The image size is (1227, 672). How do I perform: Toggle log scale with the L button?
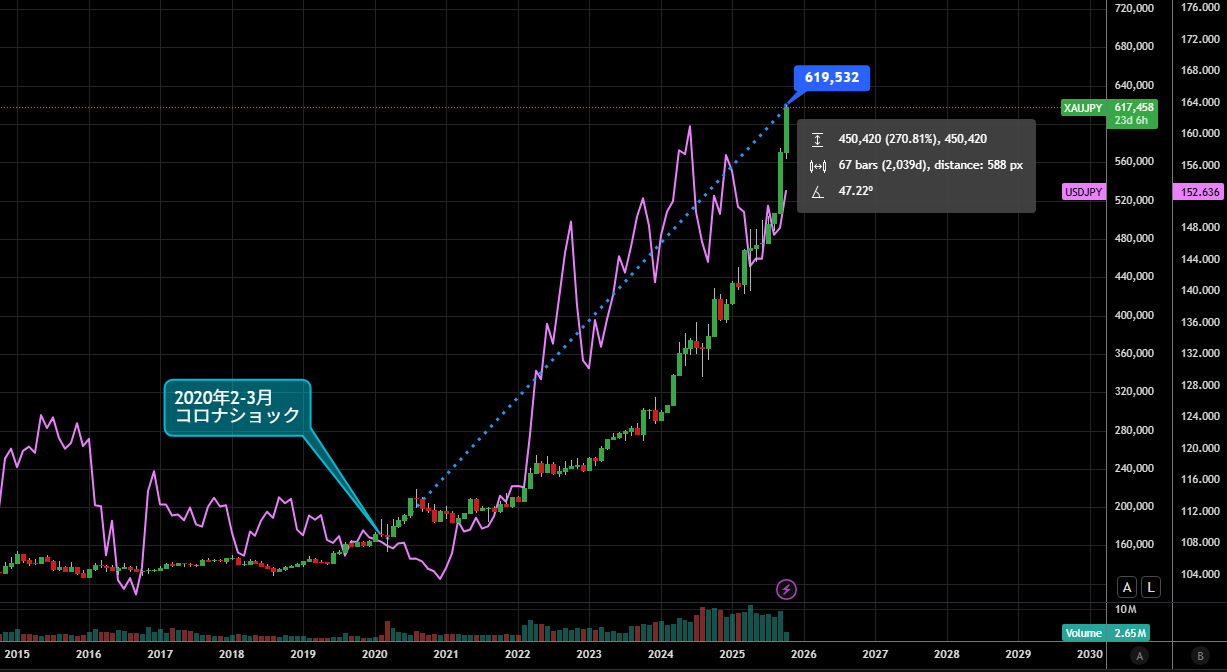[1151, 588]
